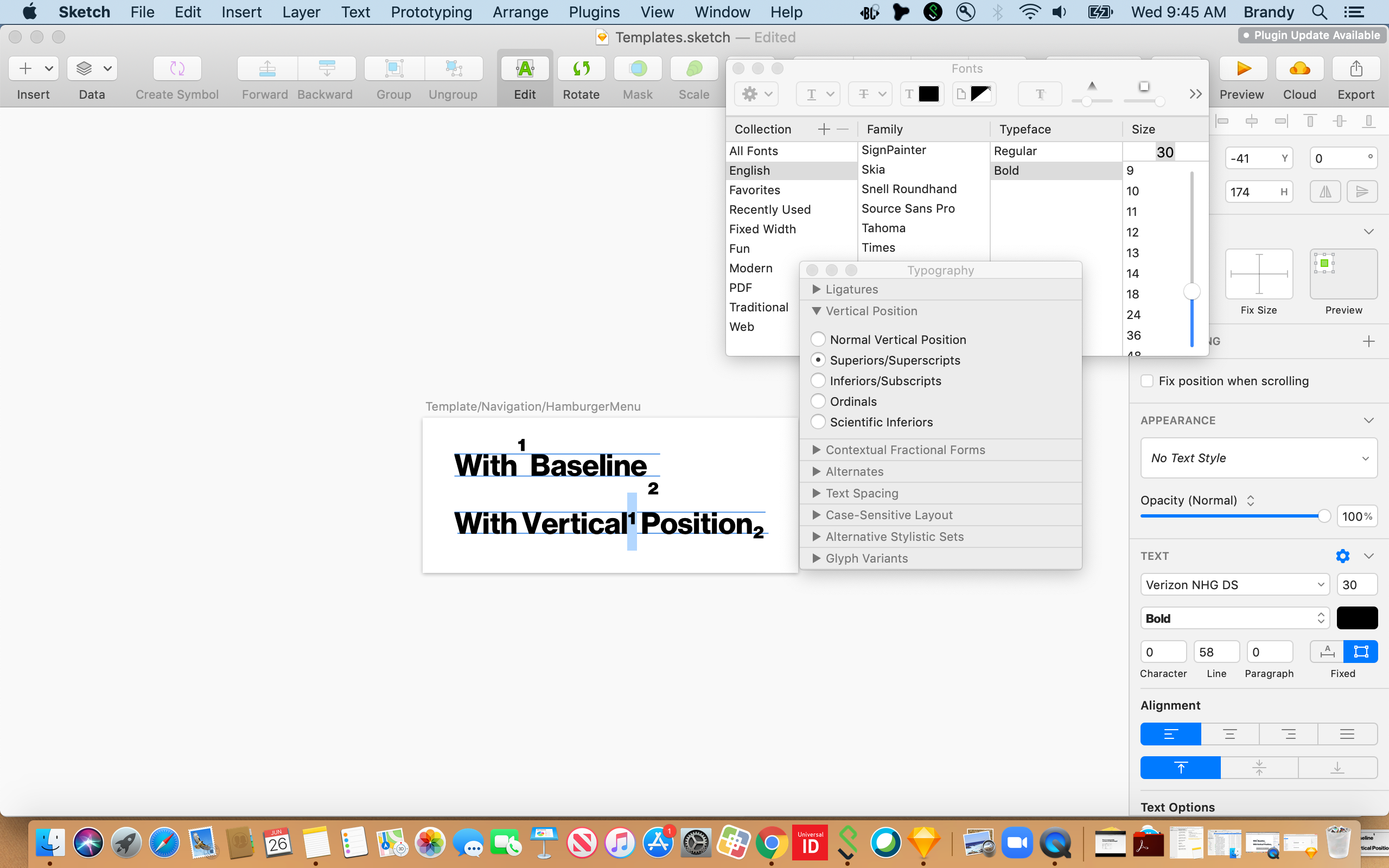
Task: Send layer Backward with toolbar icon
Action: click(x=327, y=69)
